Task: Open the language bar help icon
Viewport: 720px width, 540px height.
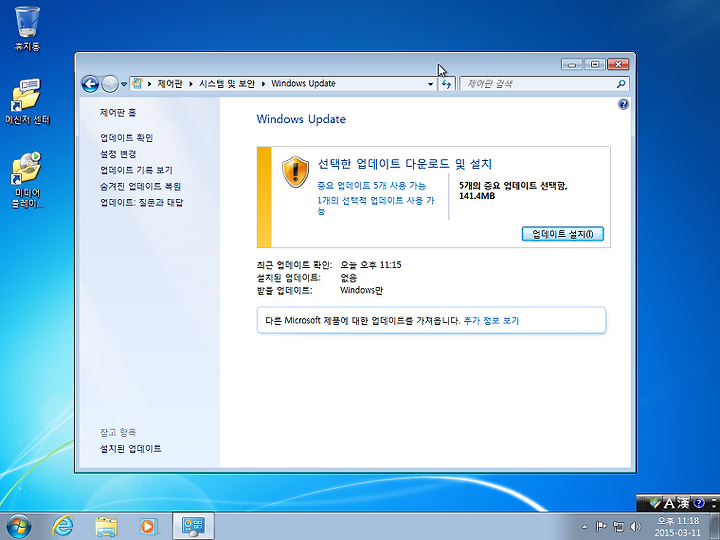Action: (699, 503)
